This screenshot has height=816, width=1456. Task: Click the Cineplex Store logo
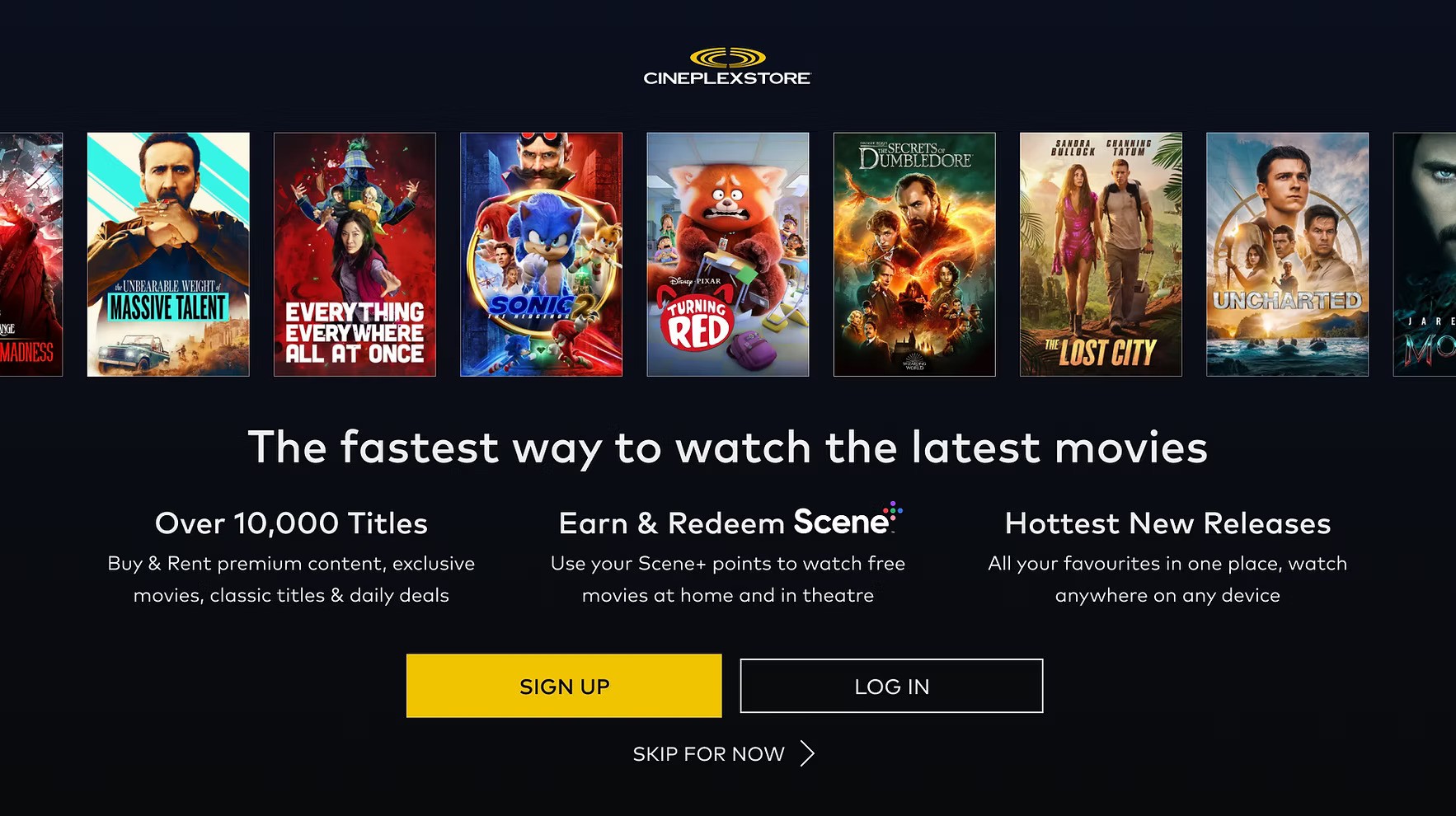point(727,67)
